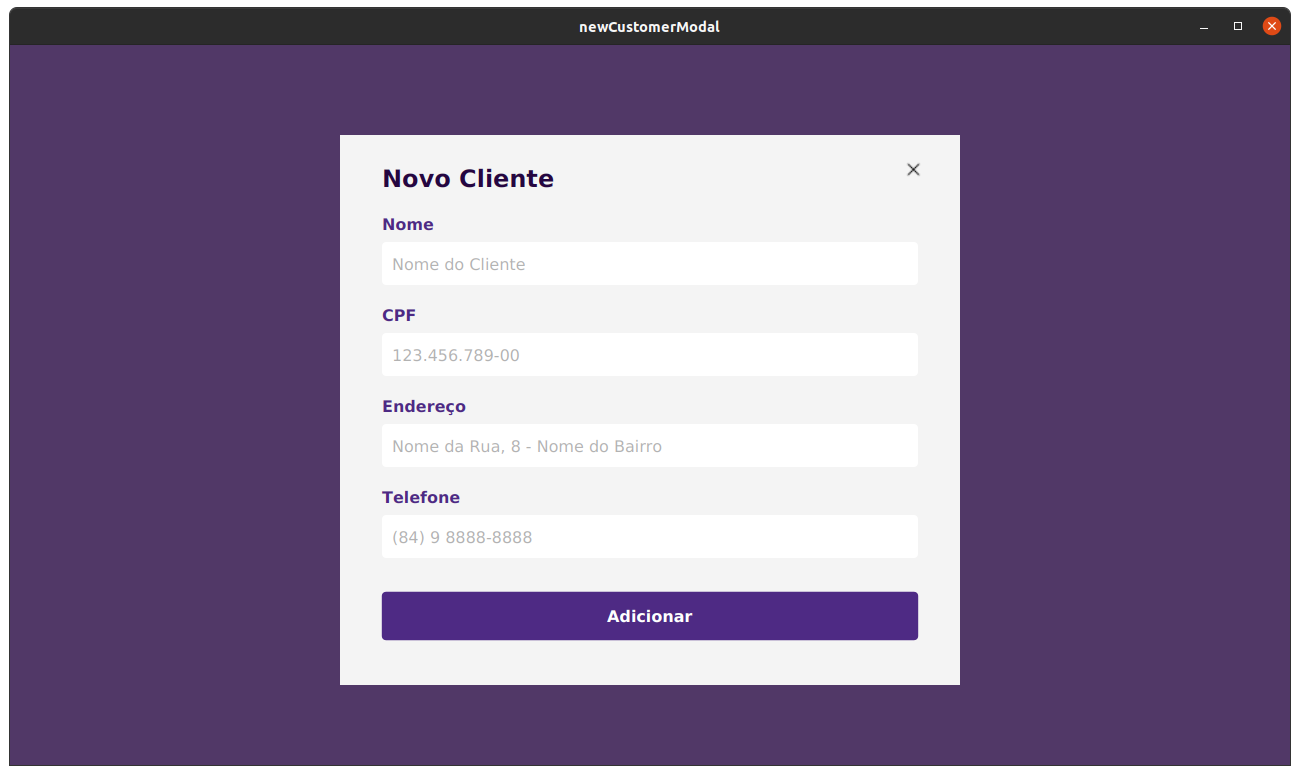1300x775 pixels.
Task: Click the "Novo Cliente" heading text
Action: [x=468, y=179]
